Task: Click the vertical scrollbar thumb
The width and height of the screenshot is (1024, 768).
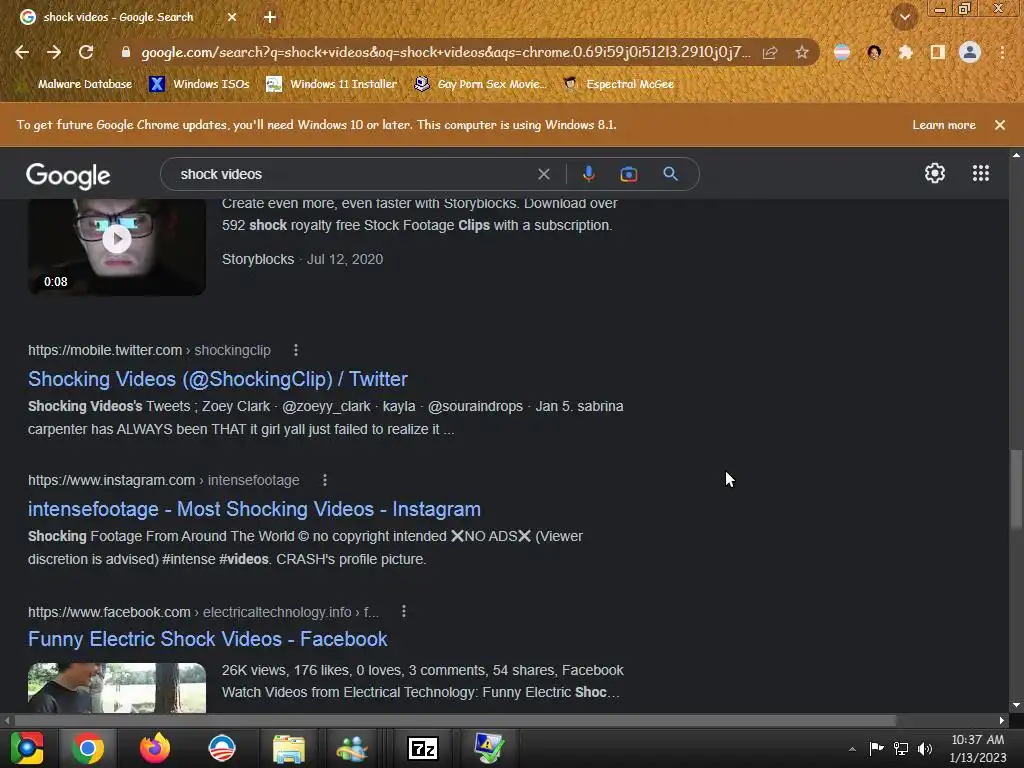Action: pos(1016,488)
